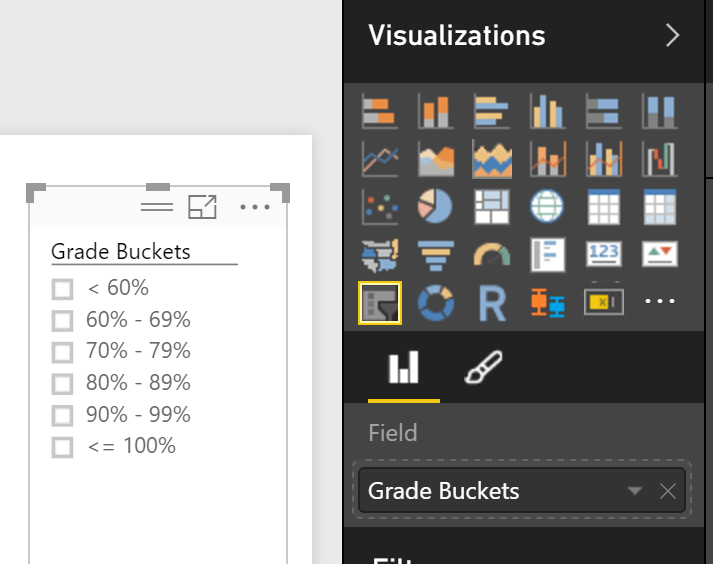Pick the Funnel chart visualization
The height and width of the screenshot is (564, 713).
point(435,255)
